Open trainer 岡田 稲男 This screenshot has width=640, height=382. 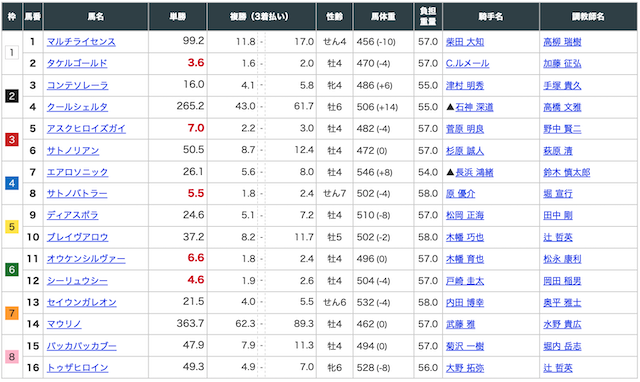point(562,281)
